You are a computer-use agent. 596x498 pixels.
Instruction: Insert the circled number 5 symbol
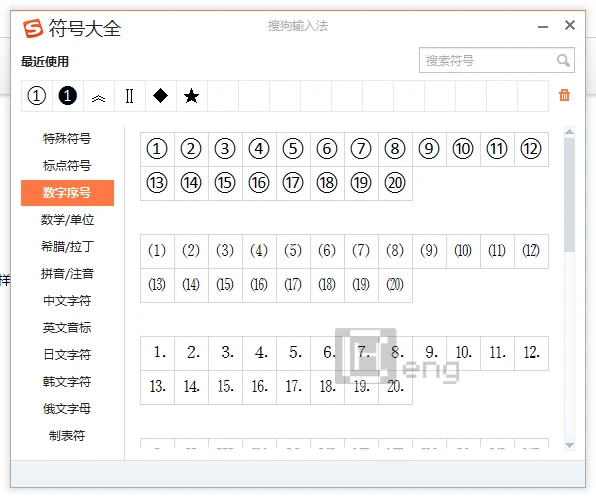point(293,149)
